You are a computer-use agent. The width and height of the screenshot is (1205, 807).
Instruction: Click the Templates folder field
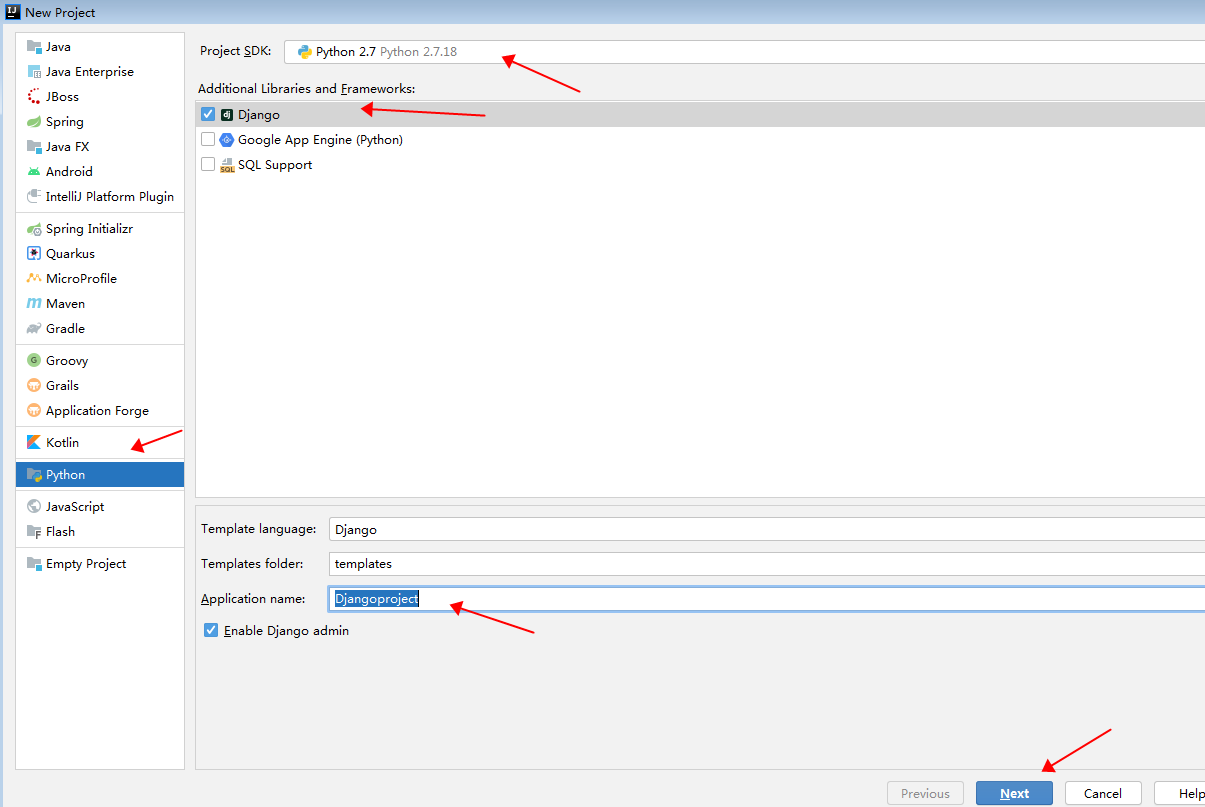click(767, 564)
